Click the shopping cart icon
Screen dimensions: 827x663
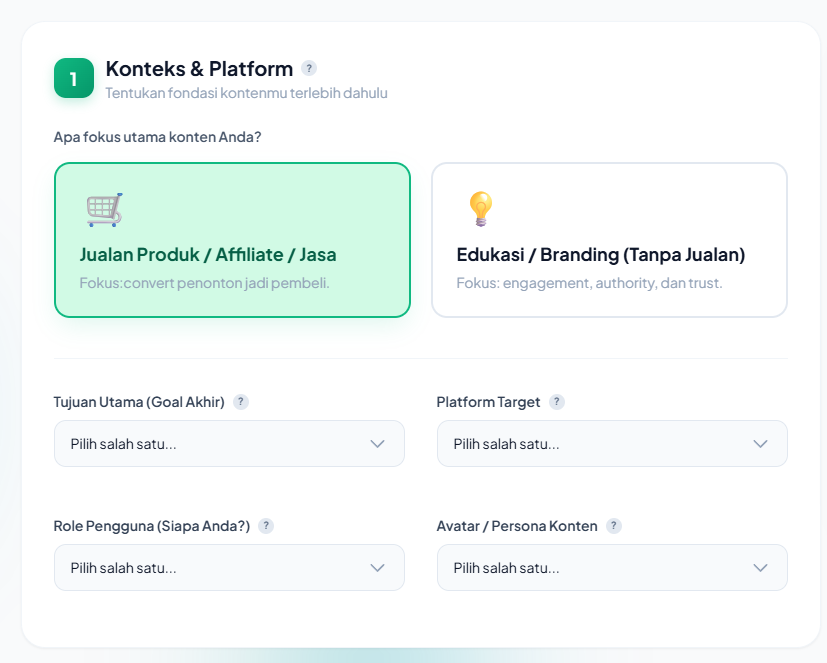pos(104,209)
